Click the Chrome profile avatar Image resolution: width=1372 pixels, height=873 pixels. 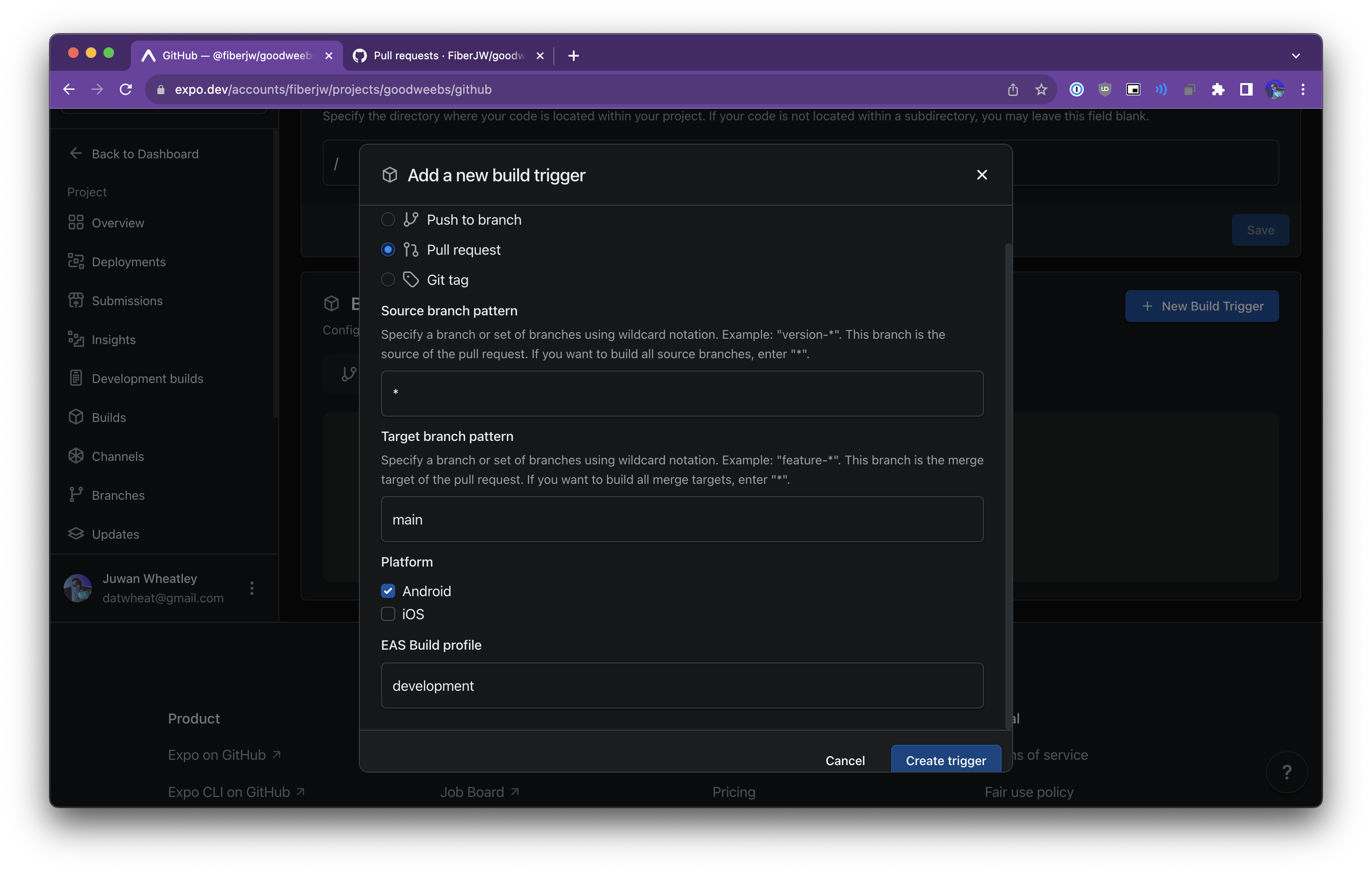coord(1275,89)
